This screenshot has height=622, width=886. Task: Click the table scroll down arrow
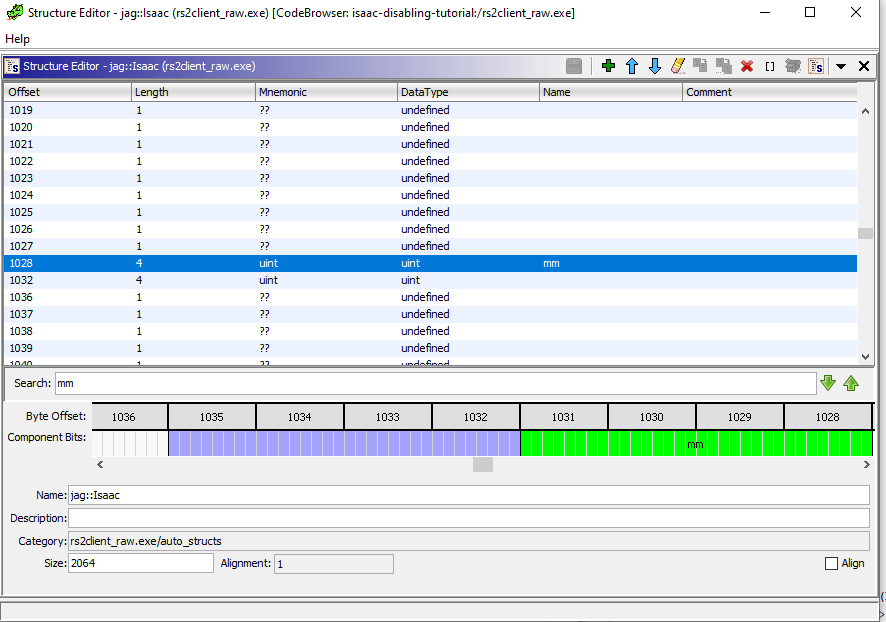click(865, 356)
